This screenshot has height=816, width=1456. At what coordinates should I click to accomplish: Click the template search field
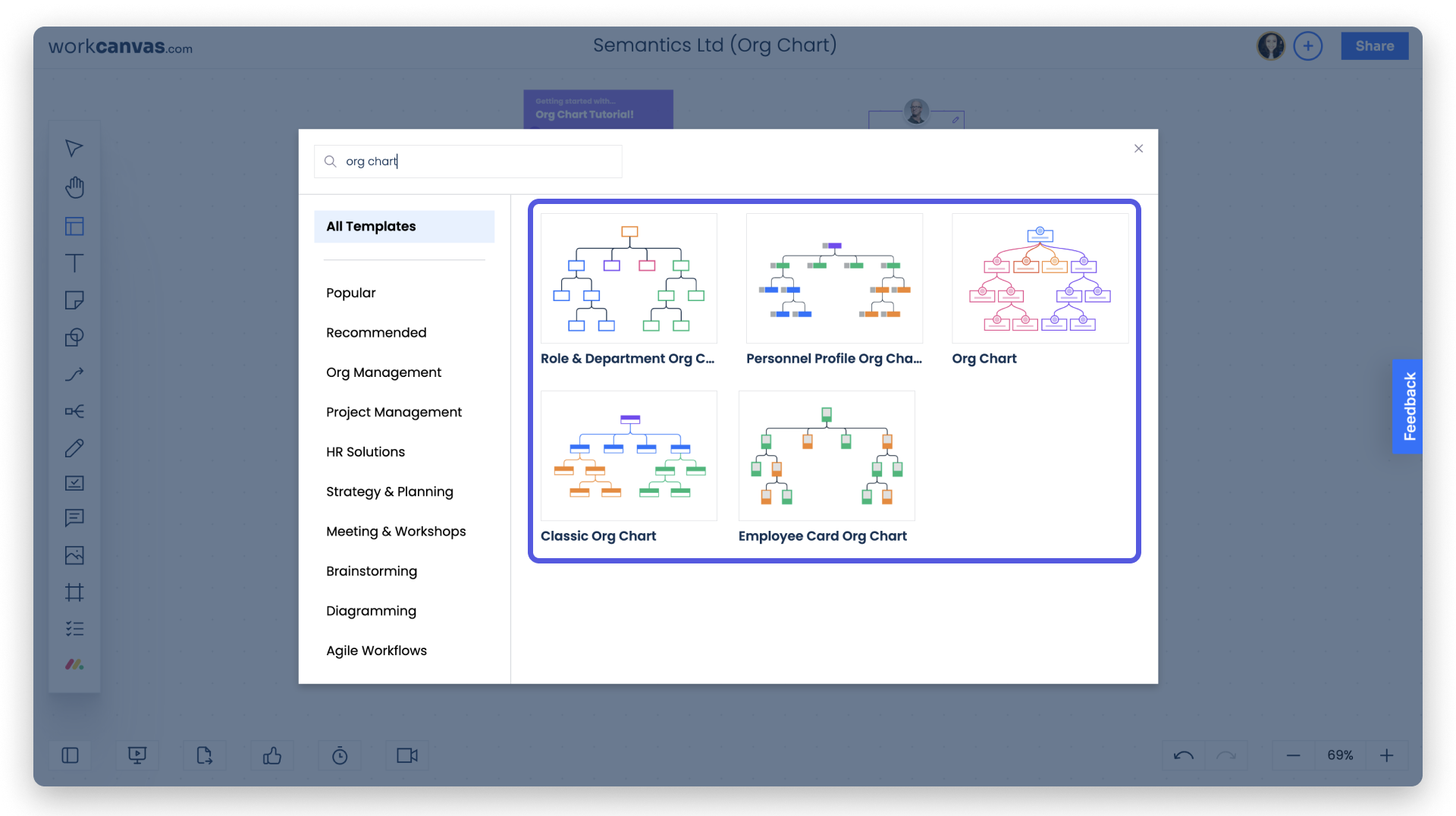coord(468,162)
